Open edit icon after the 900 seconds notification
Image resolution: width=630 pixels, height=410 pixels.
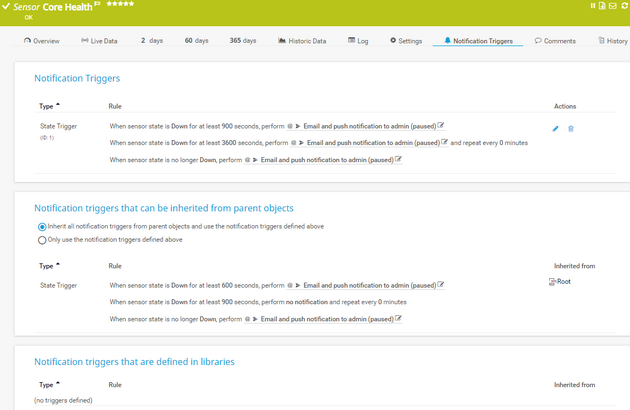(x=441, y=126)
